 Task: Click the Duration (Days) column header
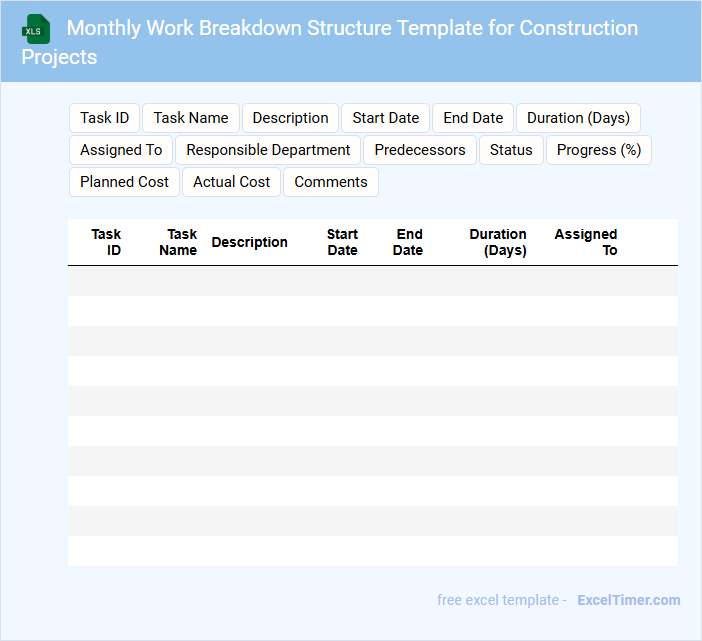(498, 242)
